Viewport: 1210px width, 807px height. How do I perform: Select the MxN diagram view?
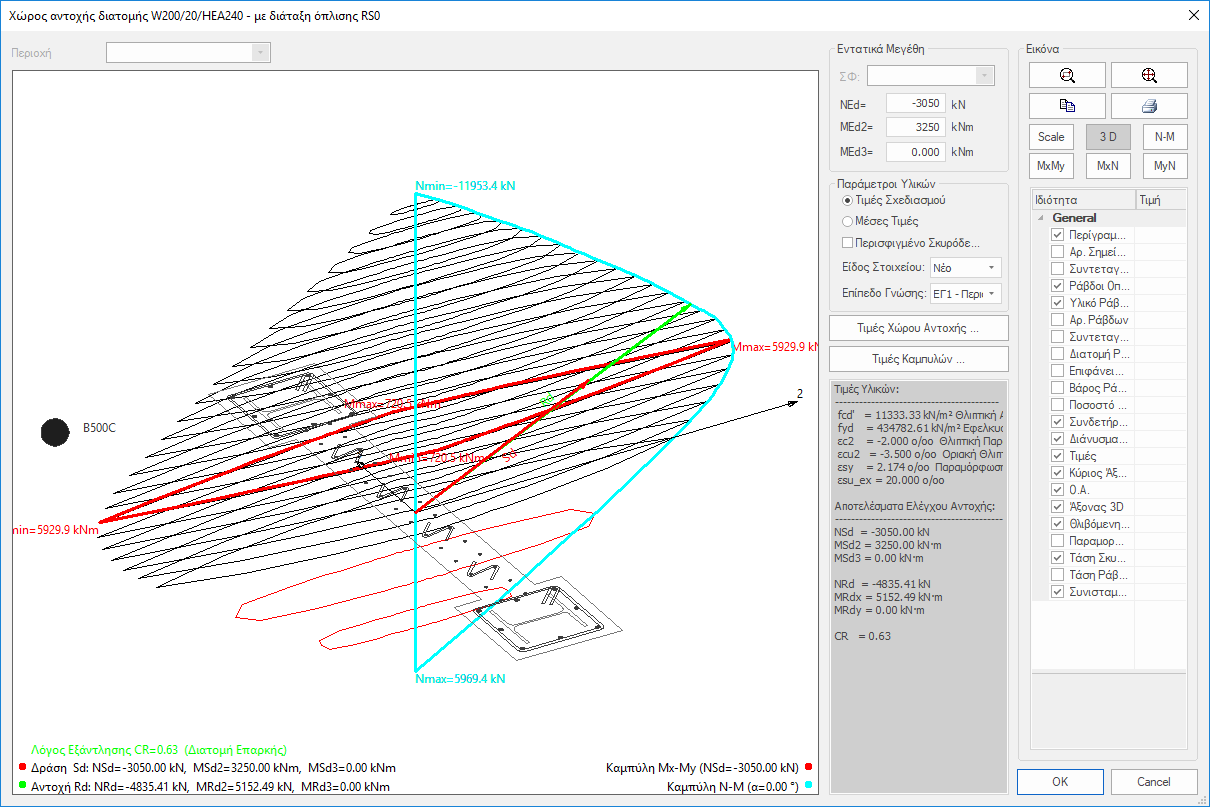click(1107, 166)
